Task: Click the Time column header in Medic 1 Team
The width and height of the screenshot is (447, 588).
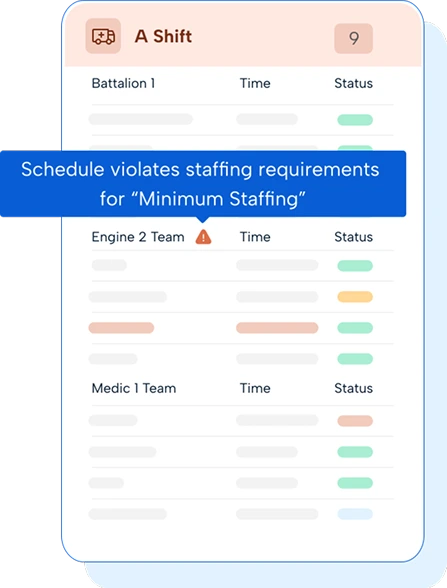Action: tap(255, 388)
